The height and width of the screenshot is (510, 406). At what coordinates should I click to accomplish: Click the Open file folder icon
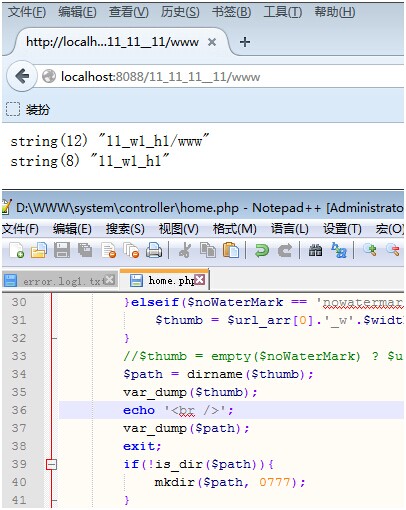click(x=39, y=250)
